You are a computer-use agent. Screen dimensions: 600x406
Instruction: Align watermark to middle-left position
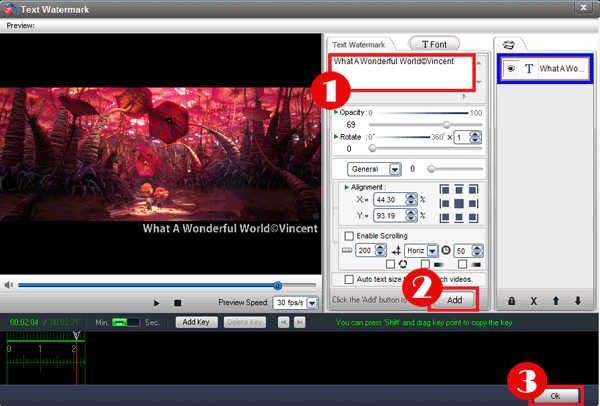[444, 204]
